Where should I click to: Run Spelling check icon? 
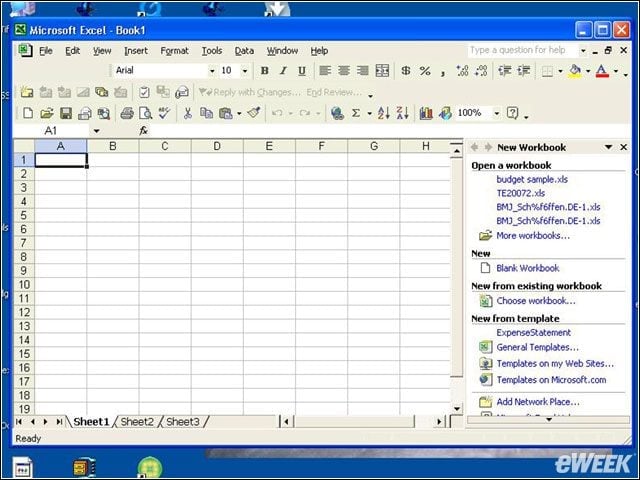pyautogui.click(x=164, y=113)
